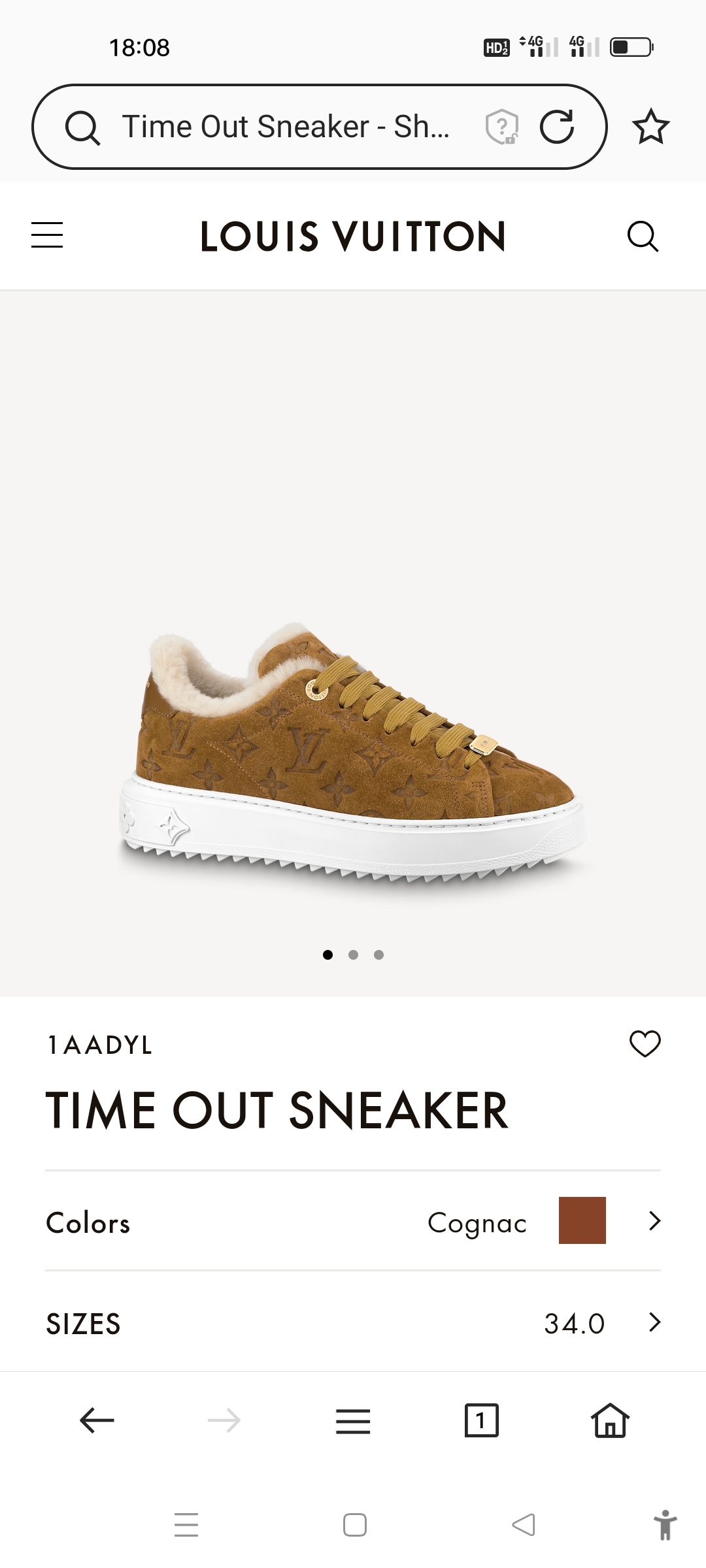
Task: Open the Louis Vuitton hamburger menu
Action: point(47,235)
